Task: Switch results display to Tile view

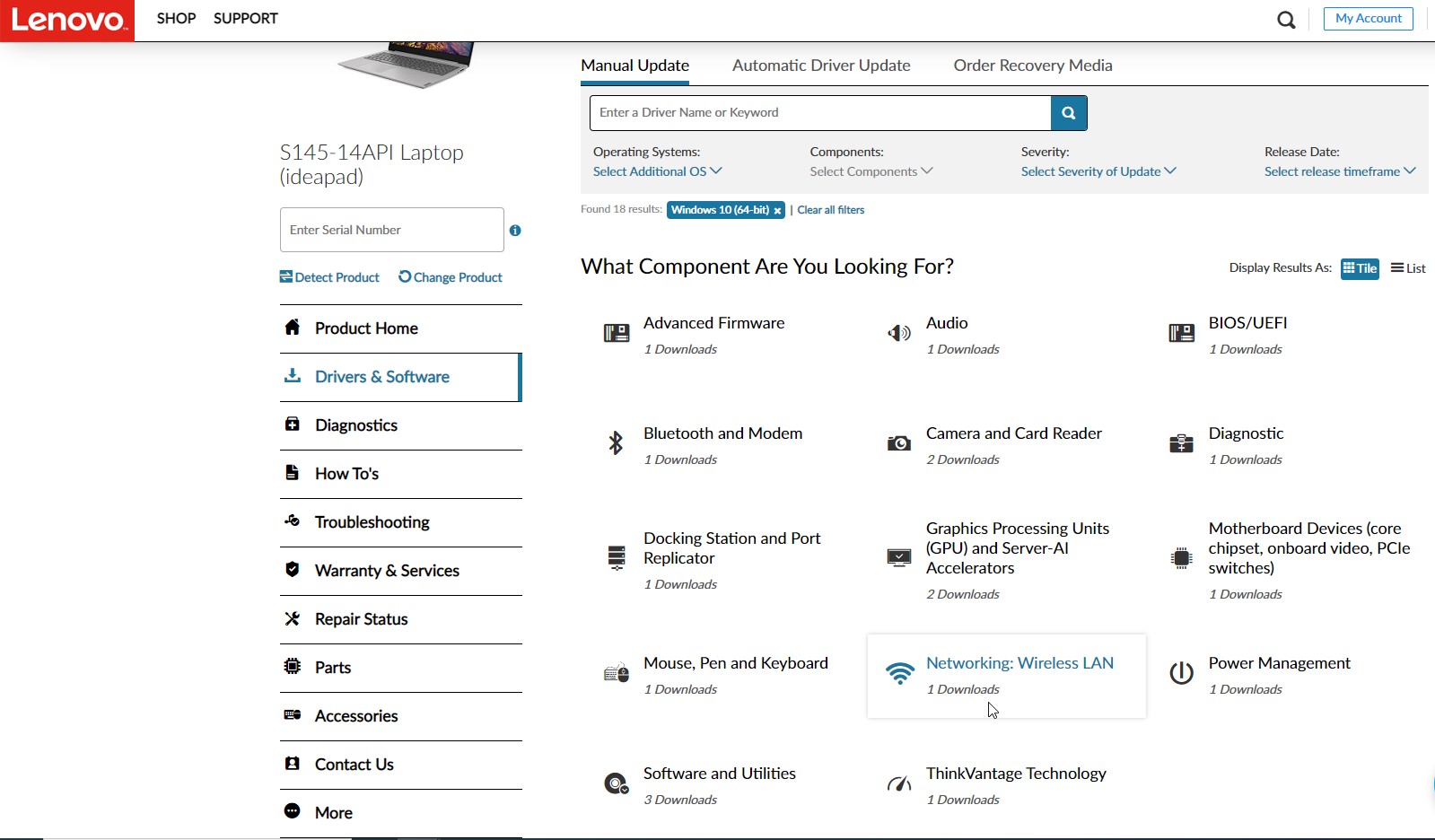Action: coord(1359,267)
